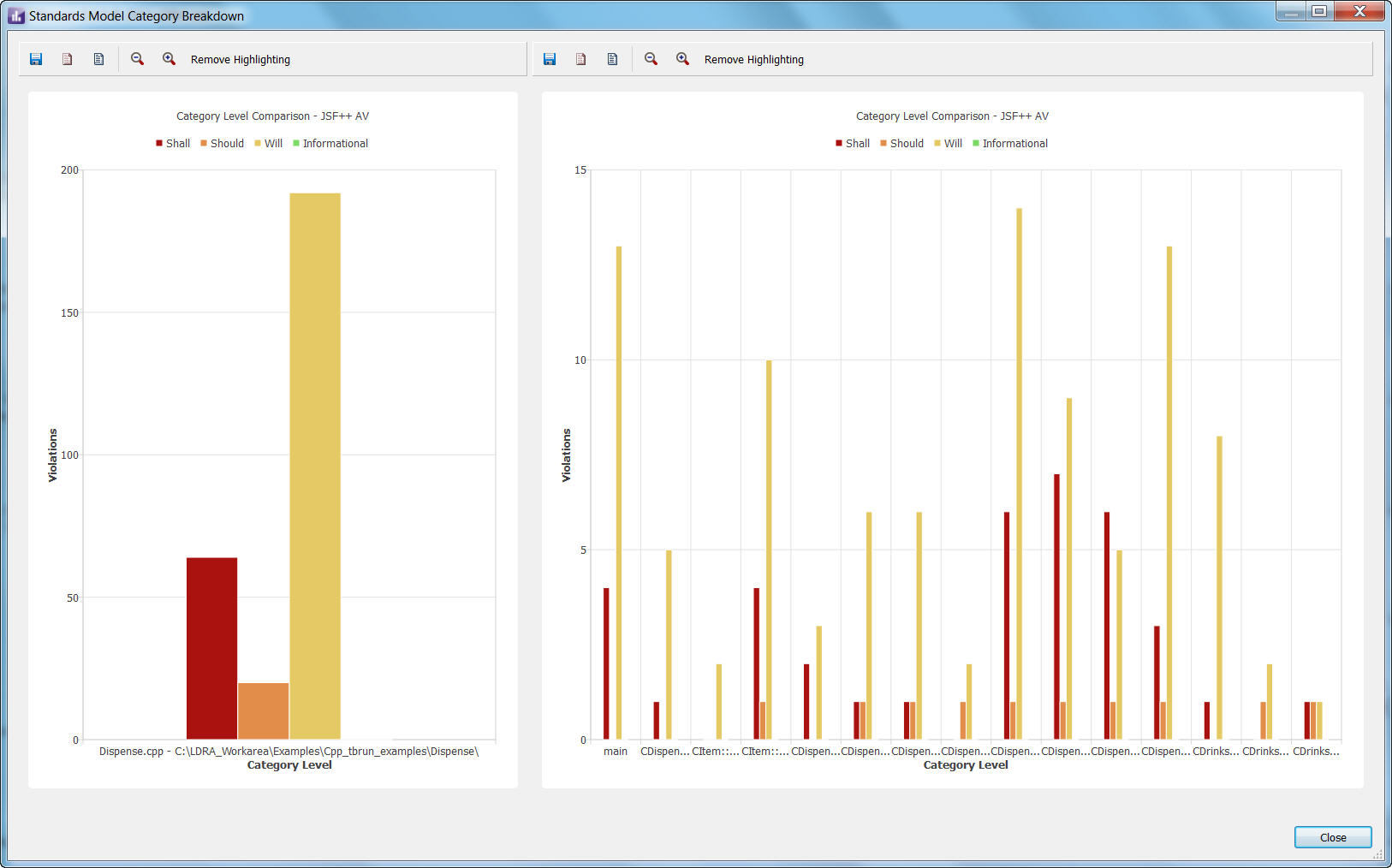Image resolution: width=1392 pixels, height=868 pixels.
Task: Zoom out on the left Dispense.cpp chart
Action: pos(137,59)
